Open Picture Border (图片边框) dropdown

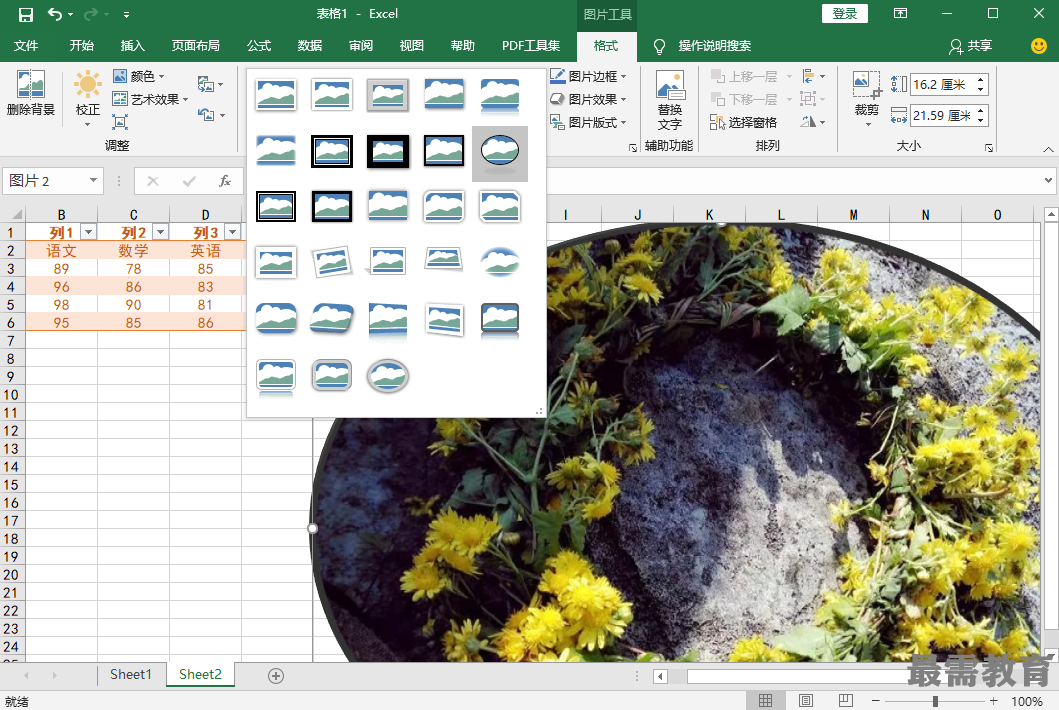[x=588, y=76]
